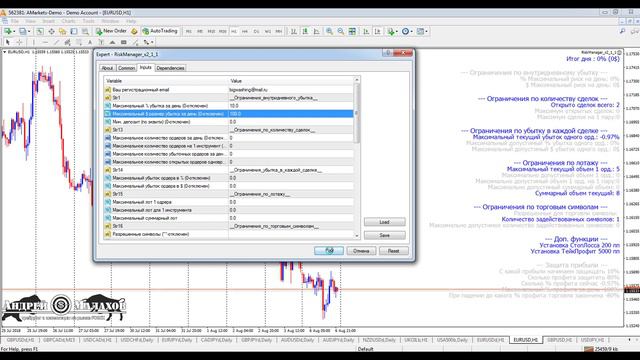Open the Charts menu
Viewport: 640px width, 360px height.
tap(69, 21)
